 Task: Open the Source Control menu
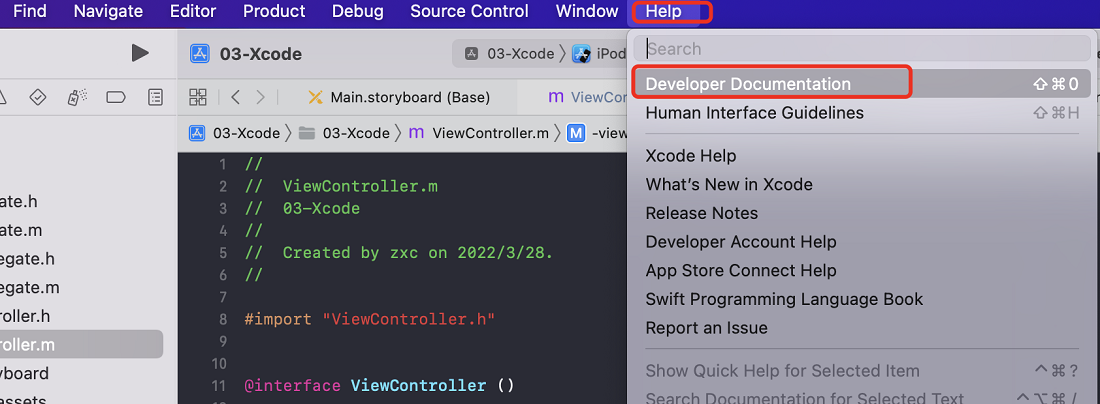tap(469, 12)
